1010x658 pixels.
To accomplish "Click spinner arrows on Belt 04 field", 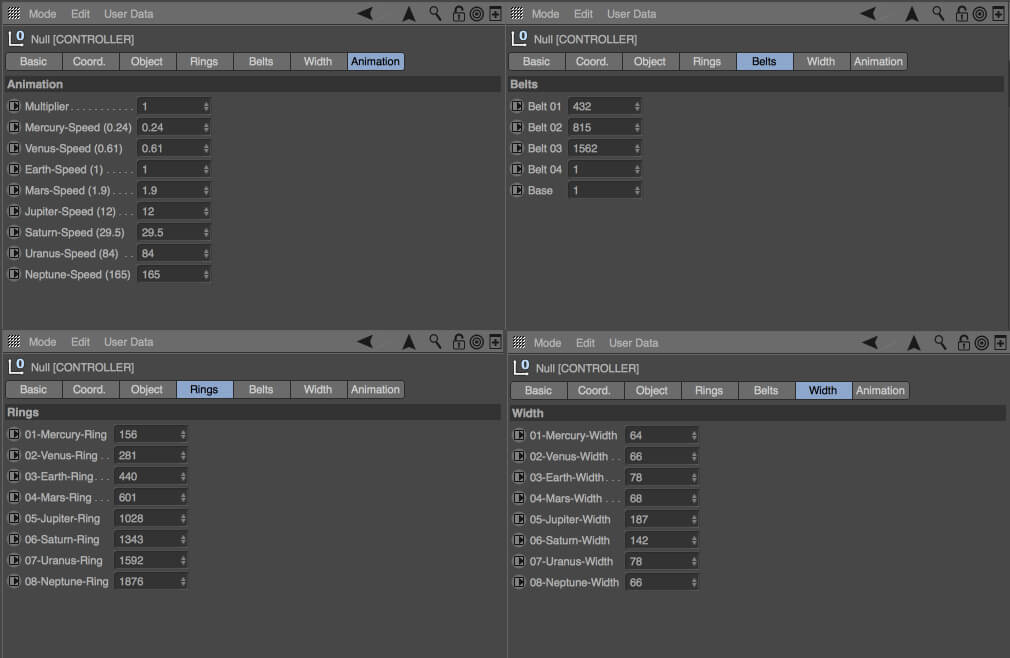I will [x=637, y=169].
